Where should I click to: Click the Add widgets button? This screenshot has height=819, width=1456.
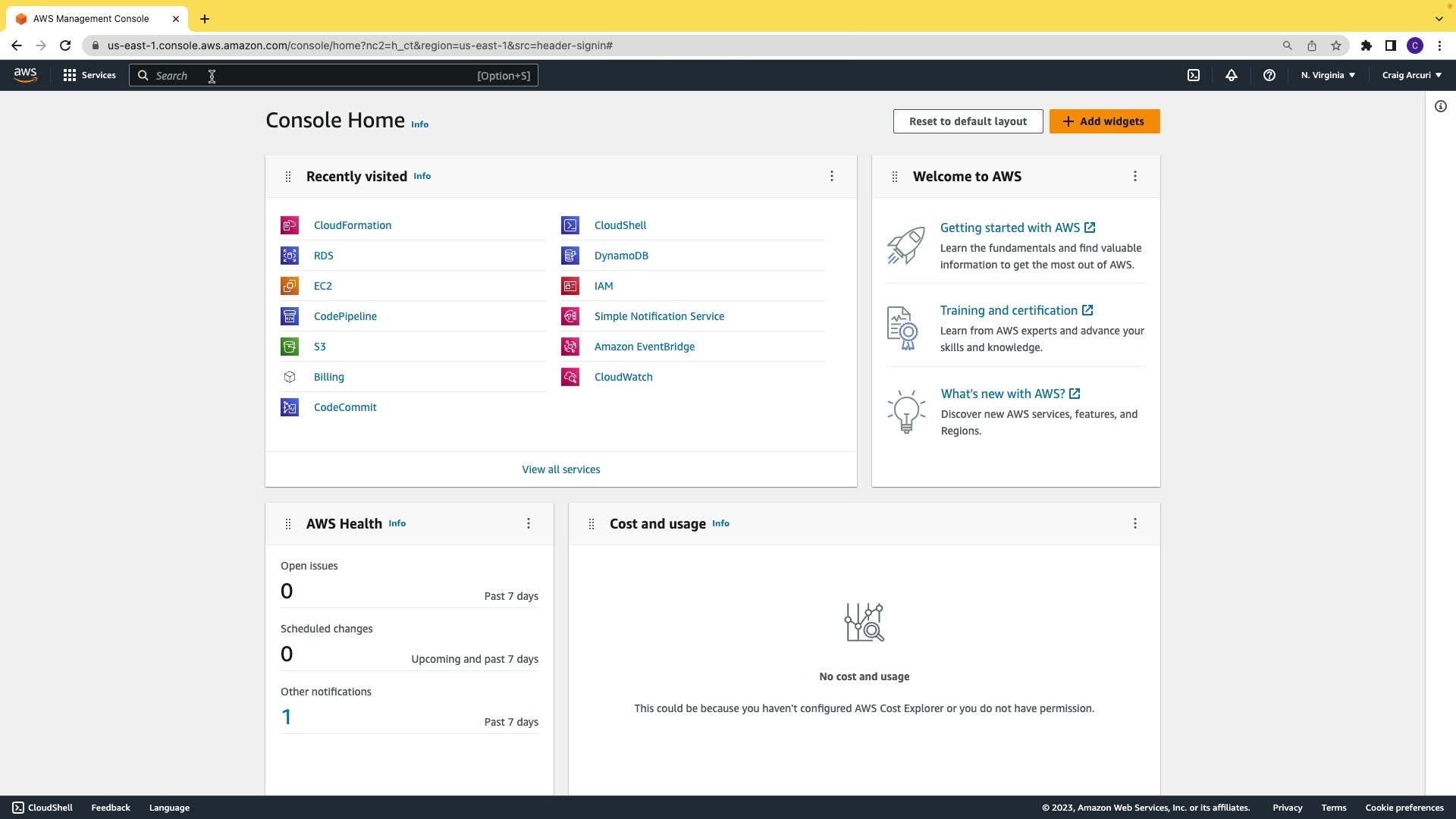point(1104,121)
